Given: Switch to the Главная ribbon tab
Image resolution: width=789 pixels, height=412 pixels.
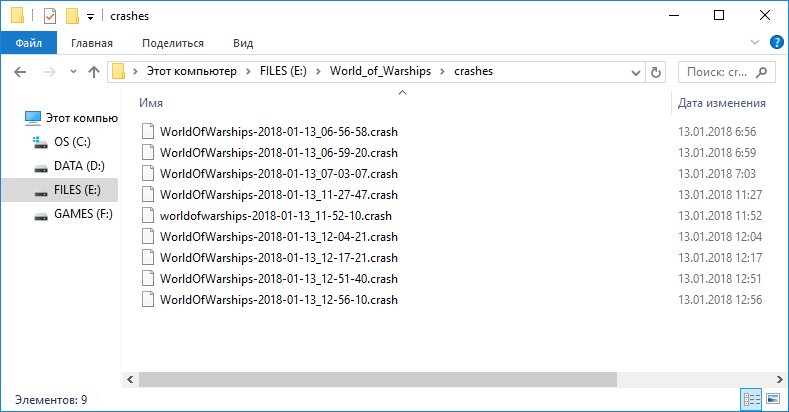Looking at the screenshot, I should (x=92, y=43).
